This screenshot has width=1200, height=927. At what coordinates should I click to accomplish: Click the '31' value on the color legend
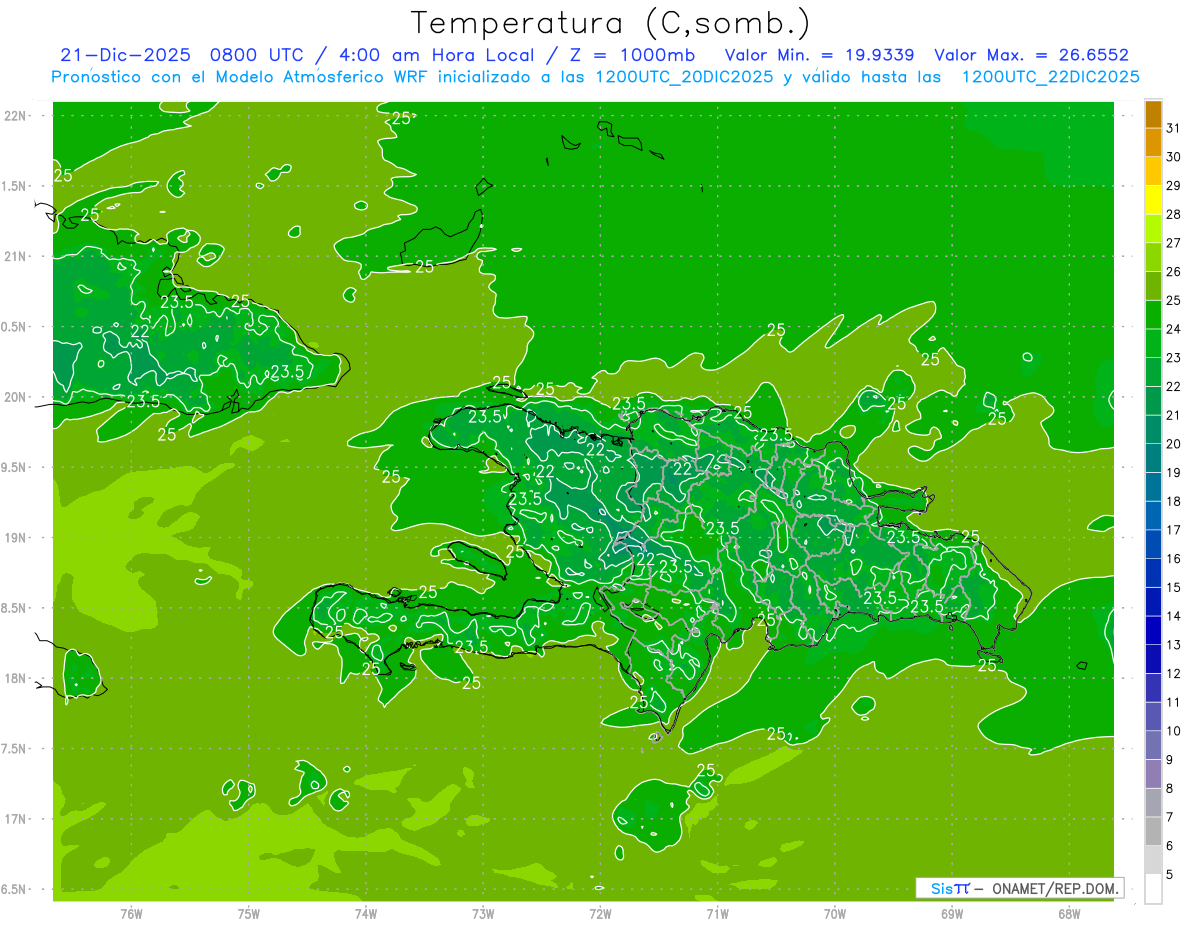[x=1174, y=128]
